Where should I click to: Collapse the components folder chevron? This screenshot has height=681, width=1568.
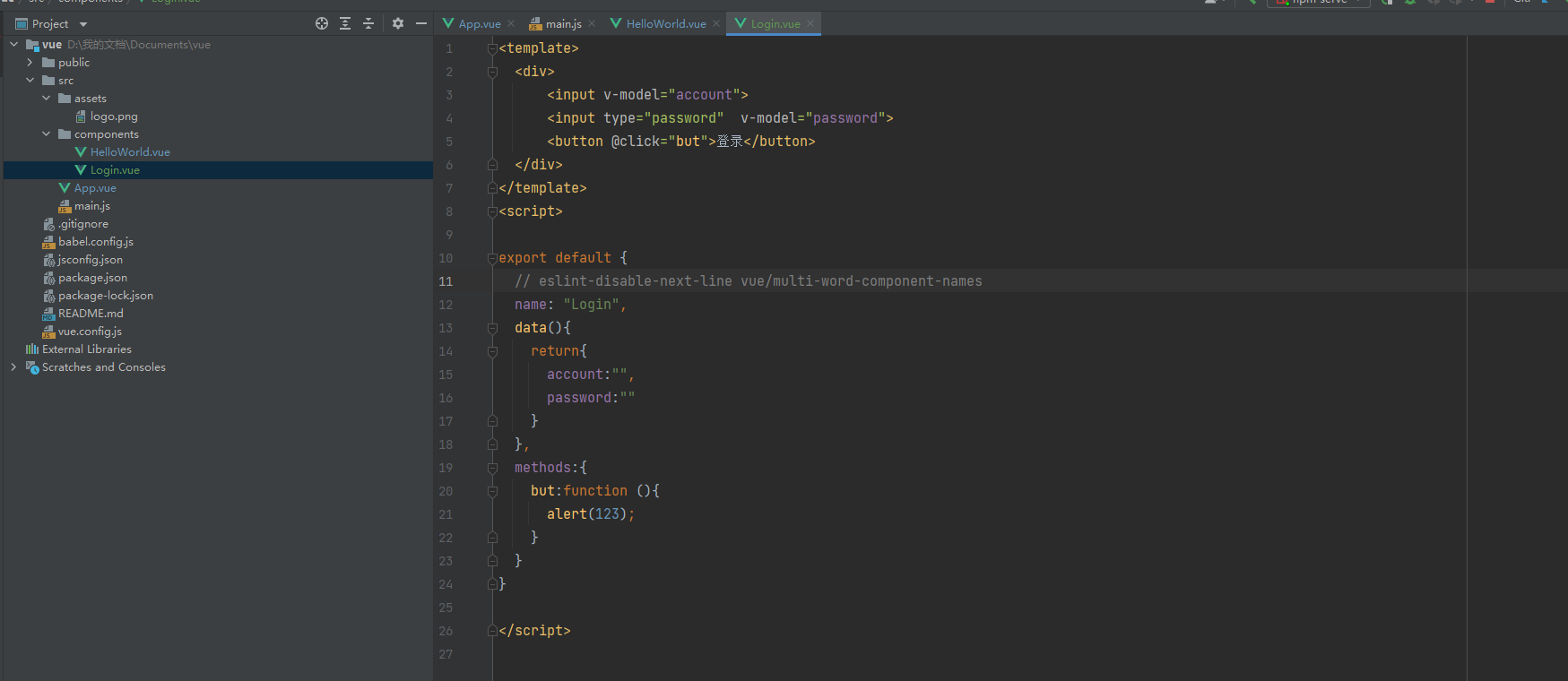coord(46,134)
